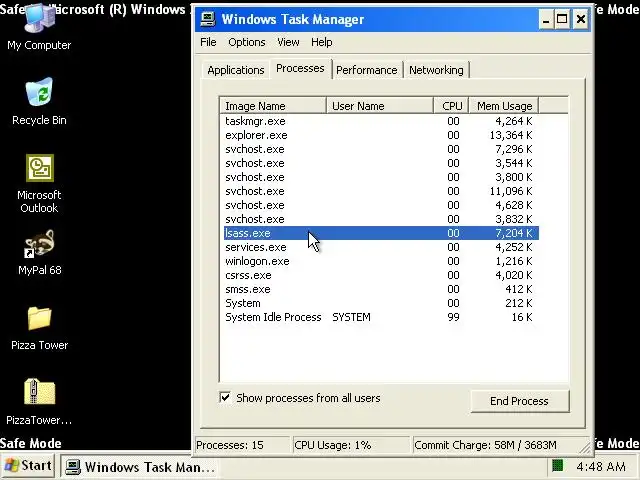
Task: Open the Options menu
Action: [x=247, y=42]
